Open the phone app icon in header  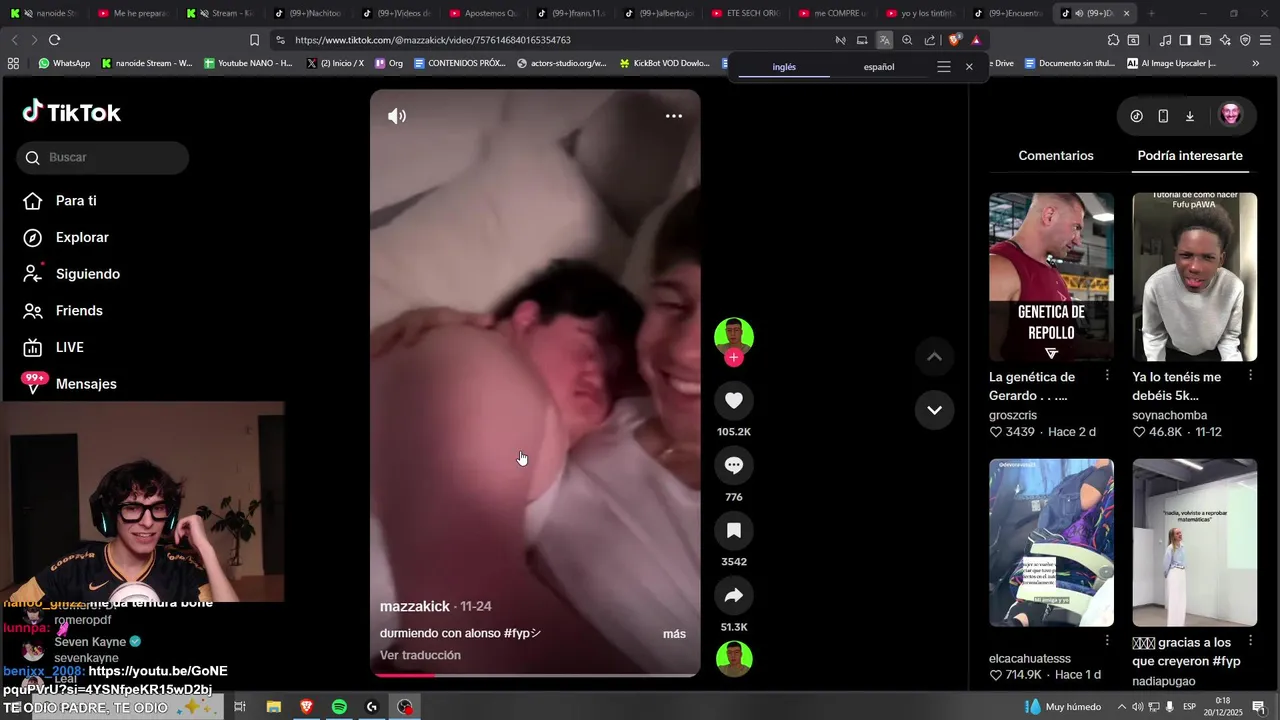pyautogui.click(x=1163, y=116)
